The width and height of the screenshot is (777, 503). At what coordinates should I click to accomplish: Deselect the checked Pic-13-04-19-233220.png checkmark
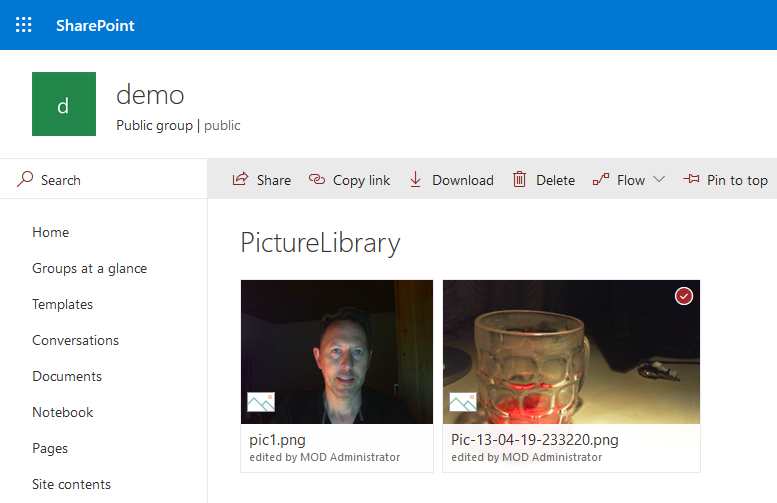tap(684, 296)
